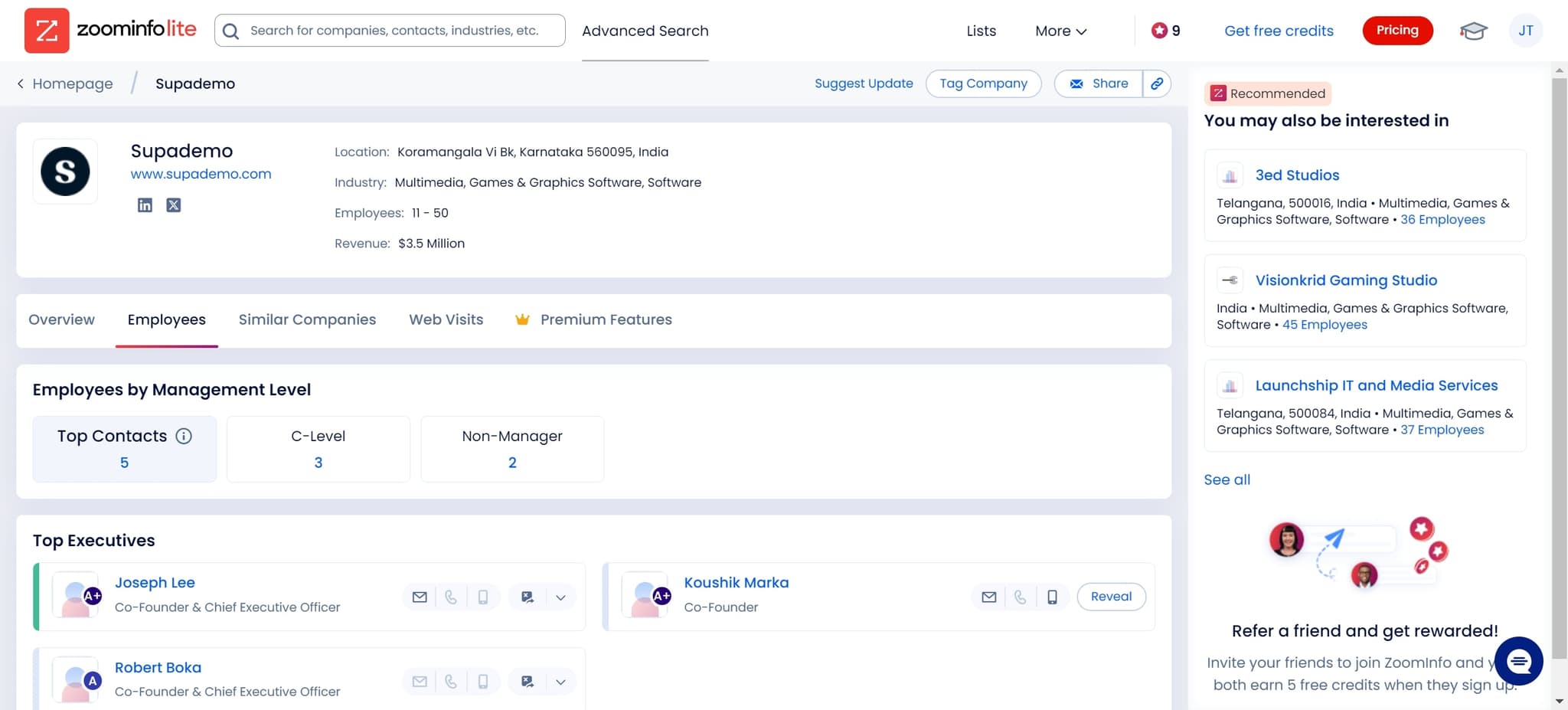
Task: Click the copy profile link icon beside Share
Action: pos(1157,83)
